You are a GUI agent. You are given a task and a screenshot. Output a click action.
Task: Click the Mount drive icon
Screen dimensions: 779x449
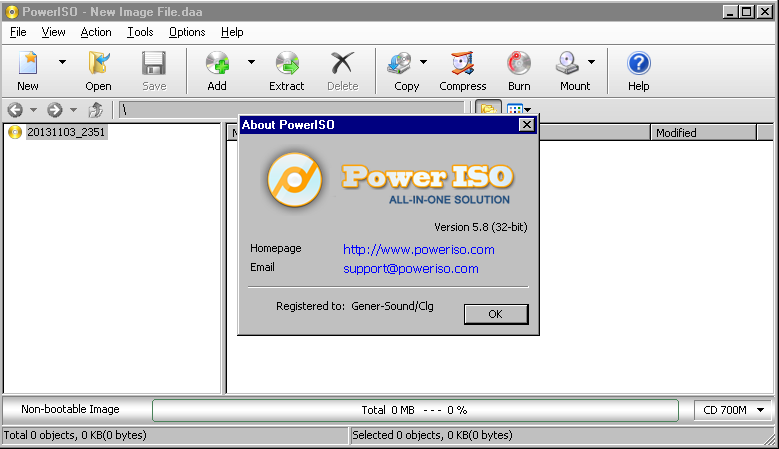click(567, 63)
